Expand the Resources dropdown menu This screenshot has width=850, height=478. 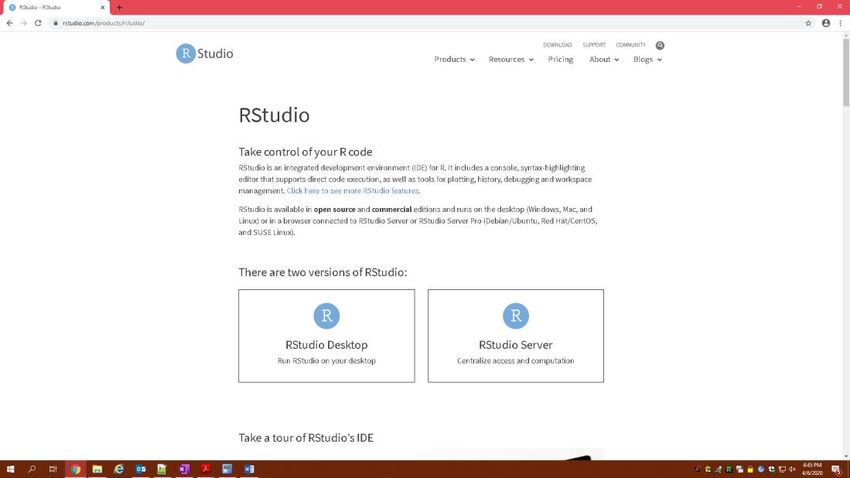coord(511,60)
